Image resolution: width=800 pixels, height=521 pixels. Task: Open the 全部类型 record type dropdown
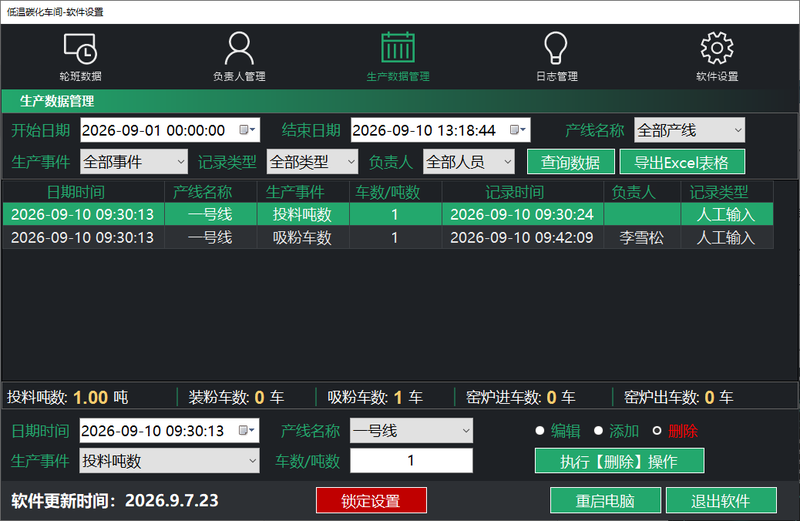[312, 162]
